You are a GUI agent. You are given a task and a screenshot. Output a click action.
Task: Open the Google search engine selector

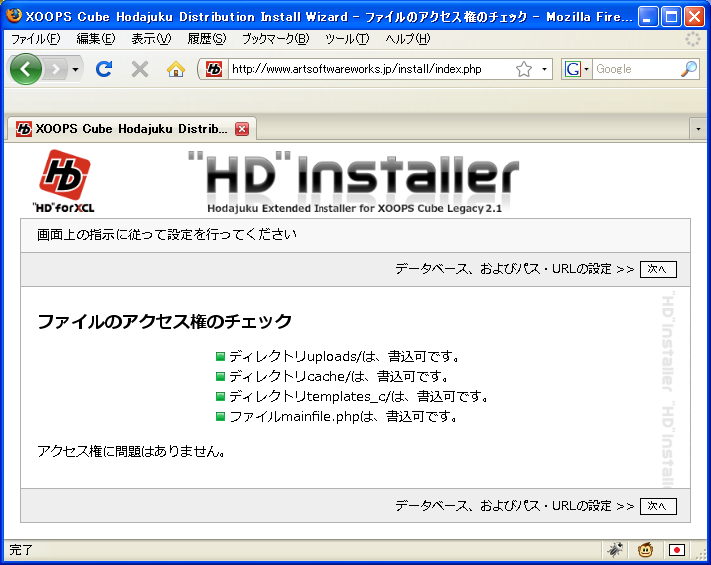click(x=577, y=69)
